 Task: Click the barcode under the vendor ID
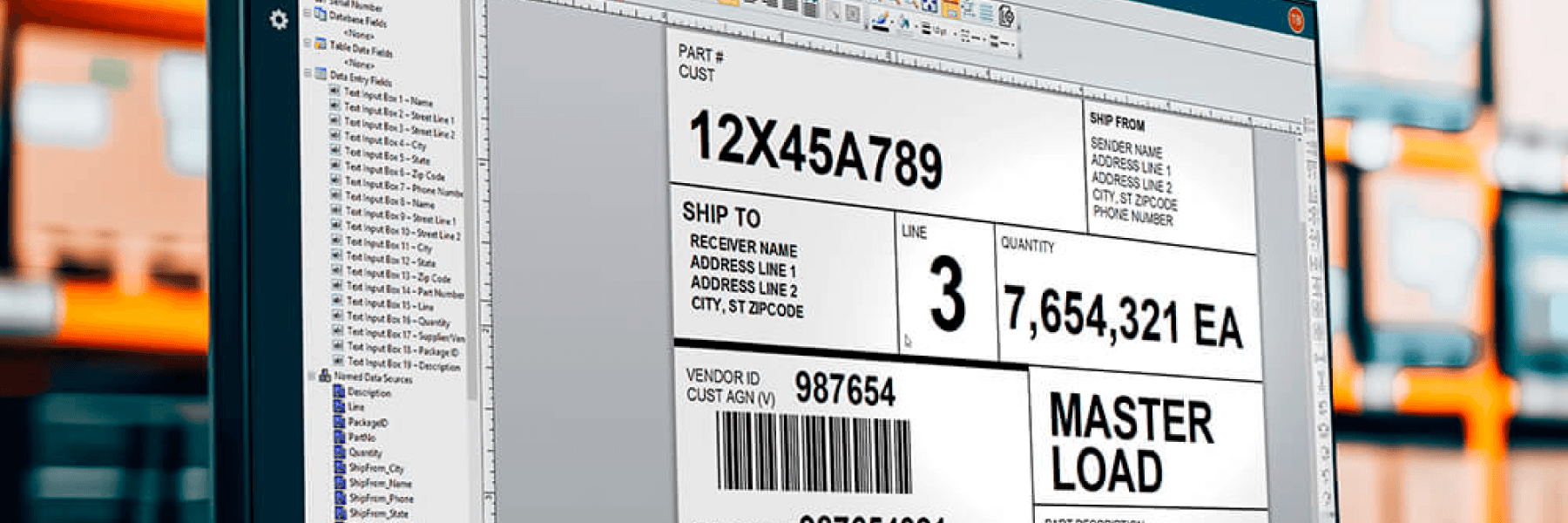pyautogui.click(x=814, y=452)
